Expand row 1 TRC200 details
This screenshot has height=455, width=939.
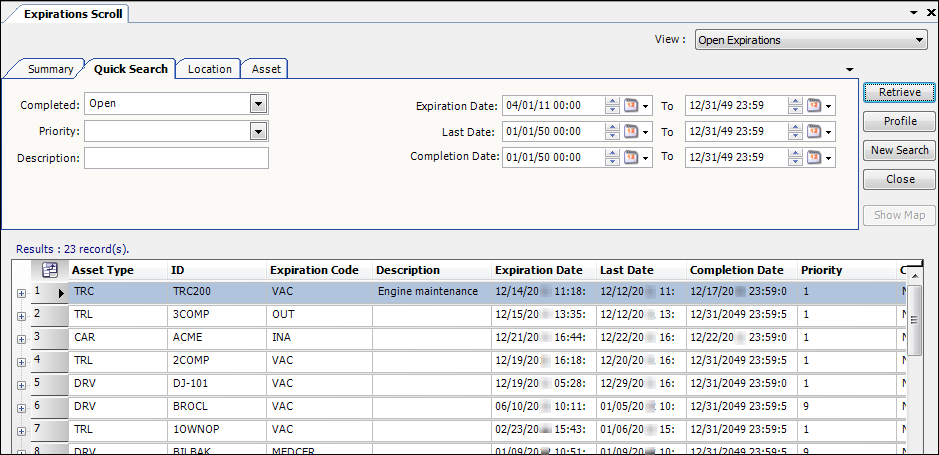pyautogui.click(x=21, y=293)
